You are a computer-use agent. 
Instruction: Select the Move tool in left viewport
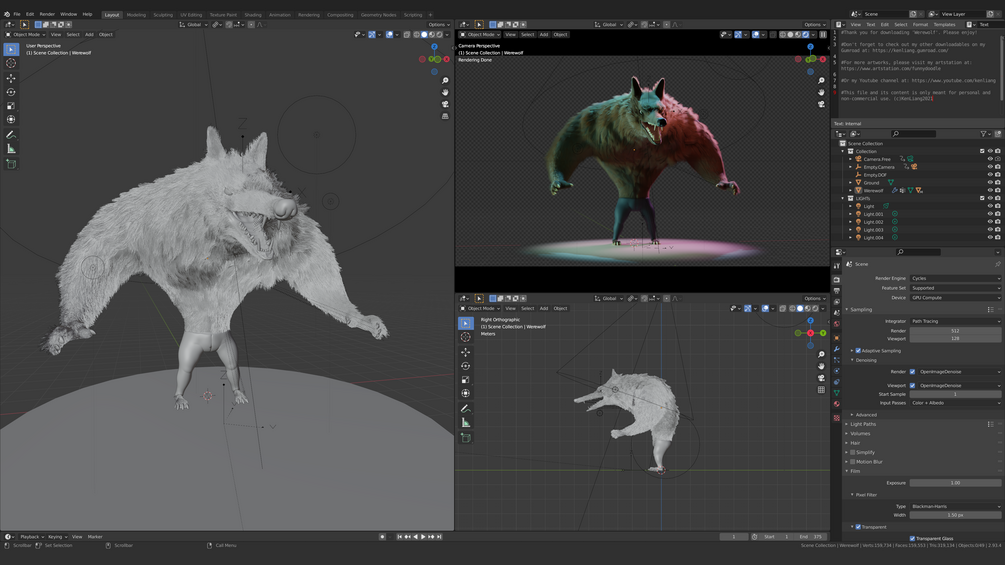tap(11, 78)
